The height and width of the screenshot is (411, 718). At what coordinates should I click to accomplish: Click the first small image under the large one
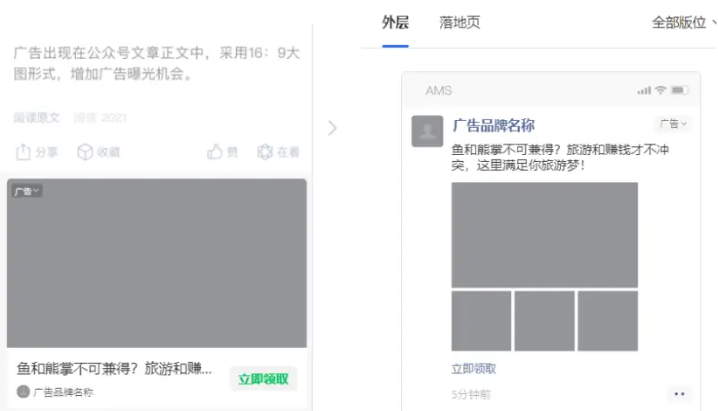click(481, 321)
